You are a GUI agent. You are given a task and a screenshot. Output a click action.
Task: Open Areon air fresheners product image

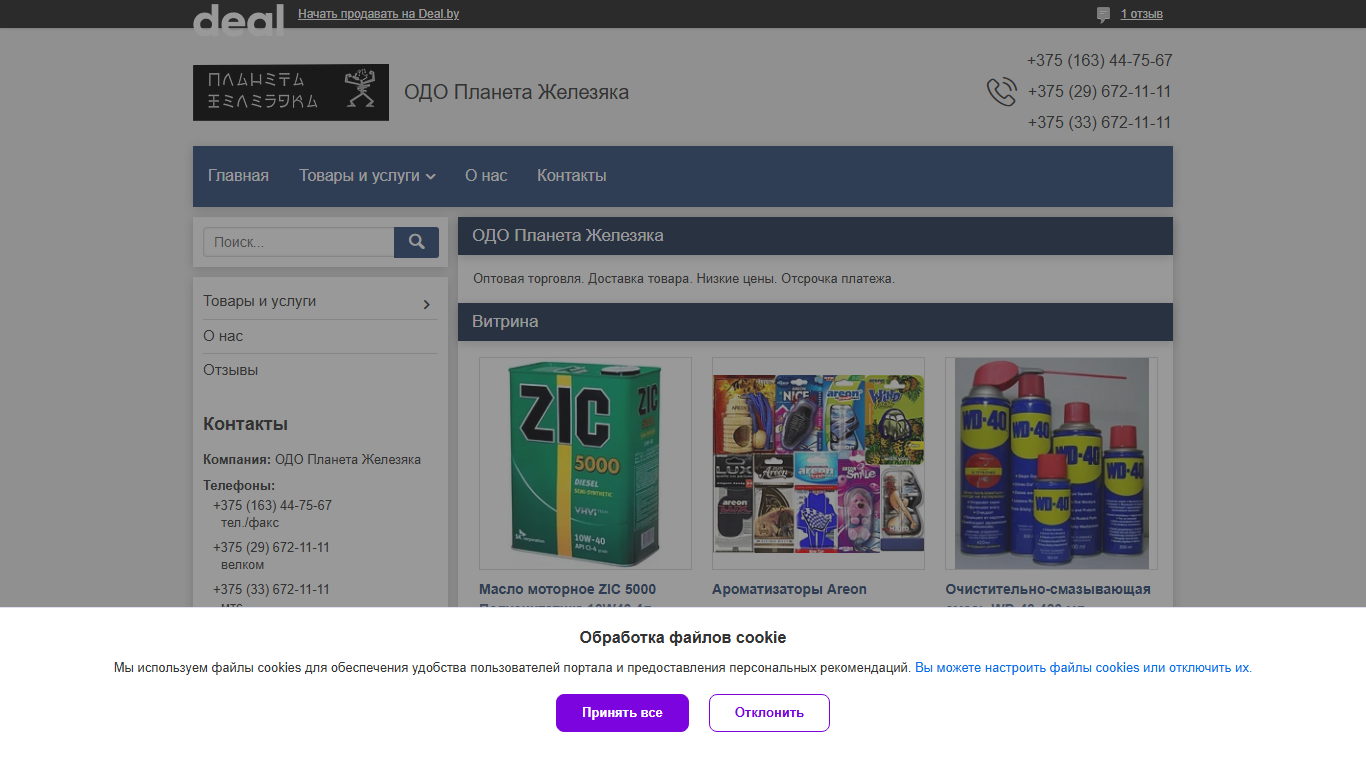pyautogui.click(x=818, y=463)
